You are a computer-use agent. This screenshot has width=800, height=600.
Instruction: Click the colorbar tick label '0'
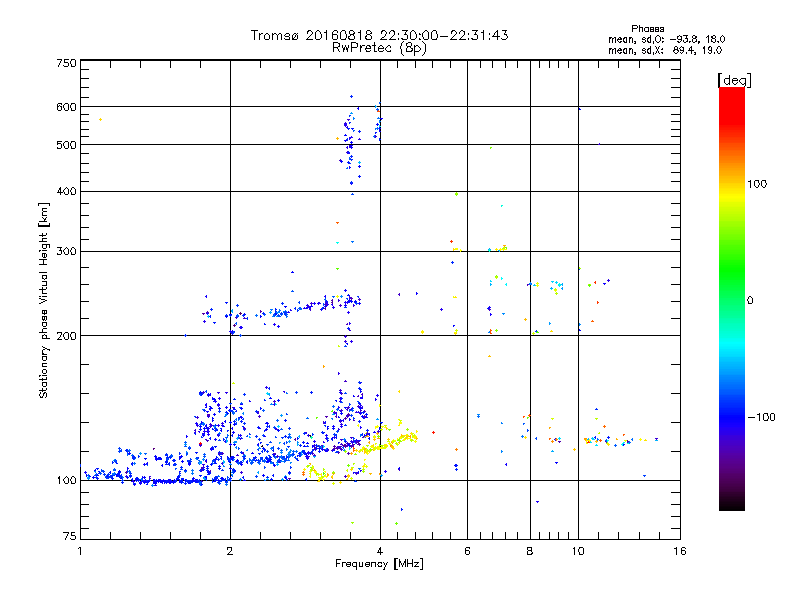click(750, 301)
